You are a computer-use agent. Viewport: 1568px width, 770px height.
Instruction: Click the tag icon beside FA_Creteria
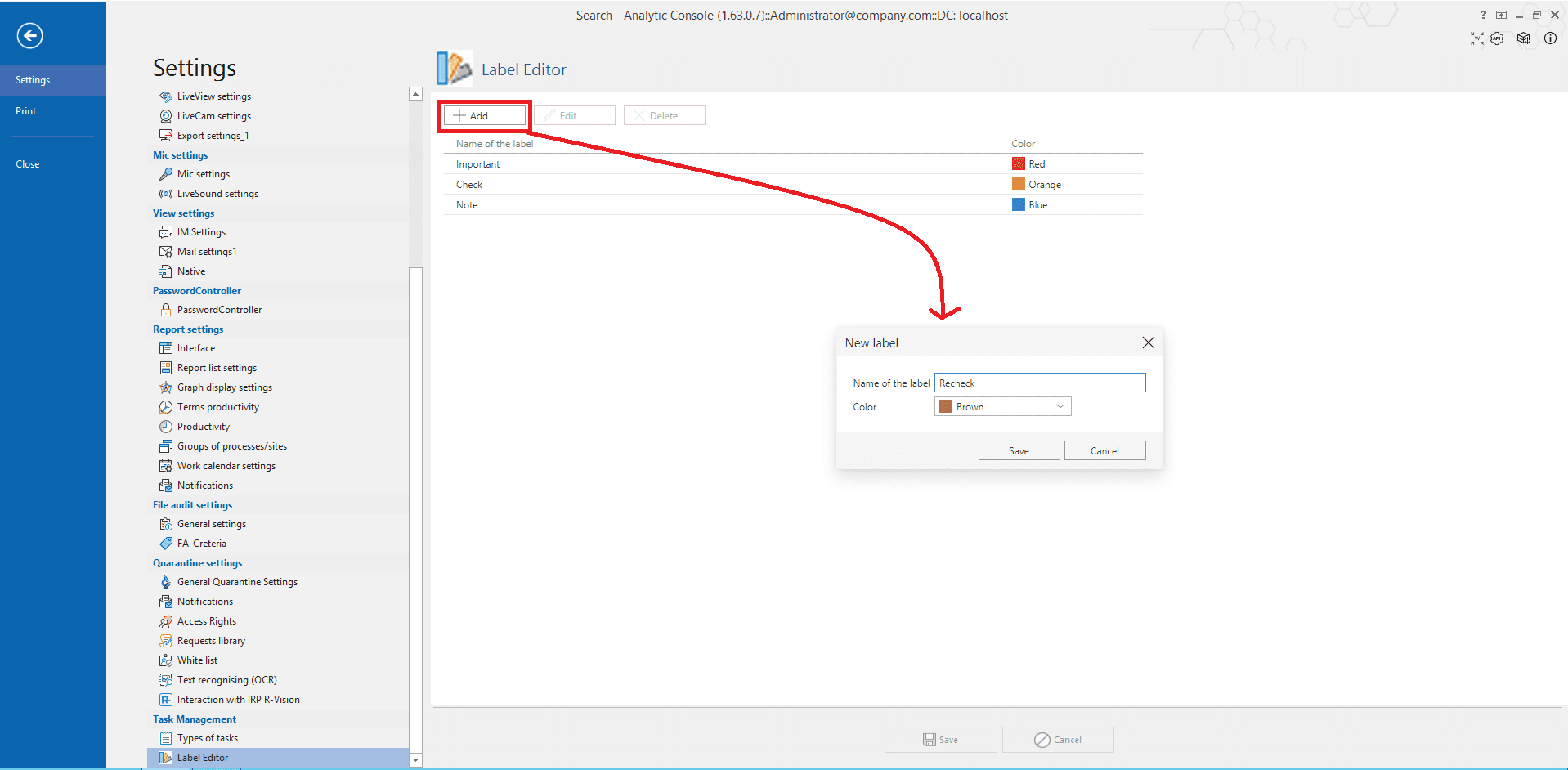tap(166, 544)
